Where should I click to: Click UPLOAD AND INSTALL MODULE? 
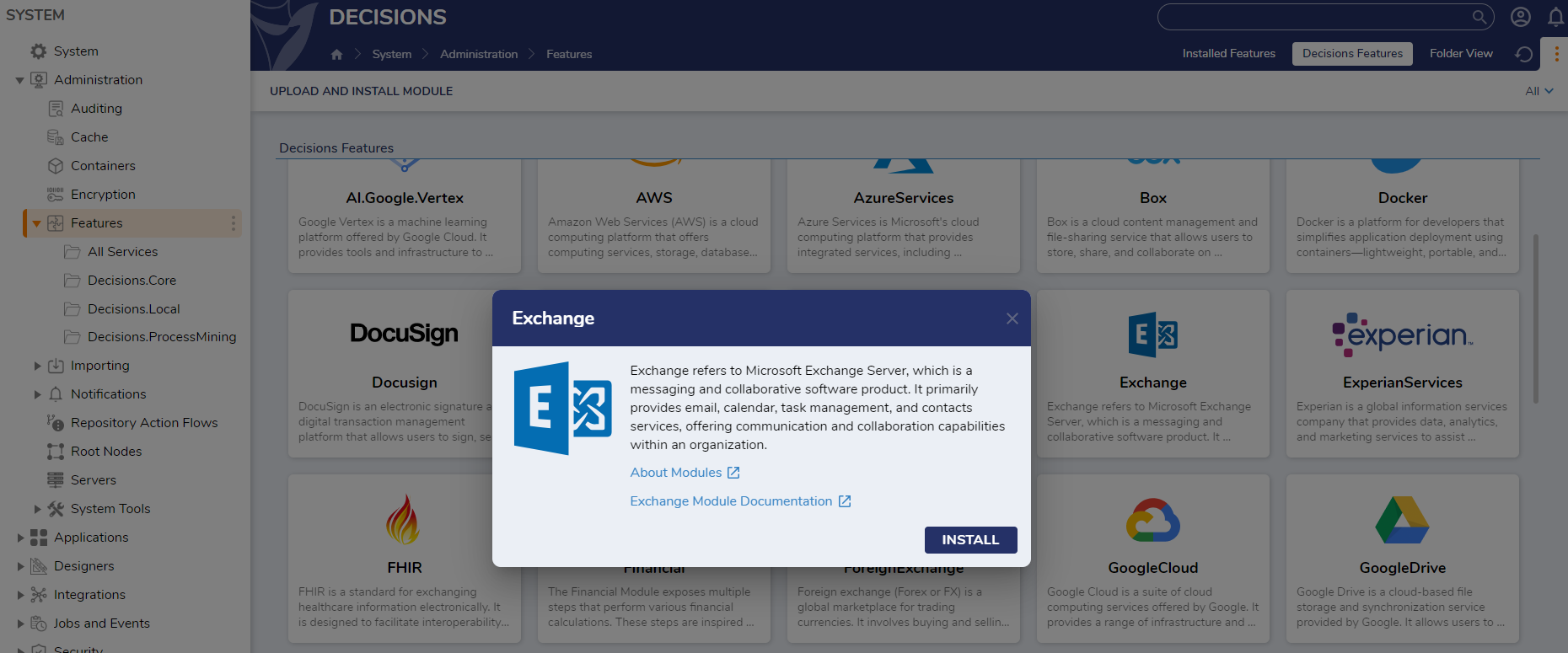click(361, 91)
